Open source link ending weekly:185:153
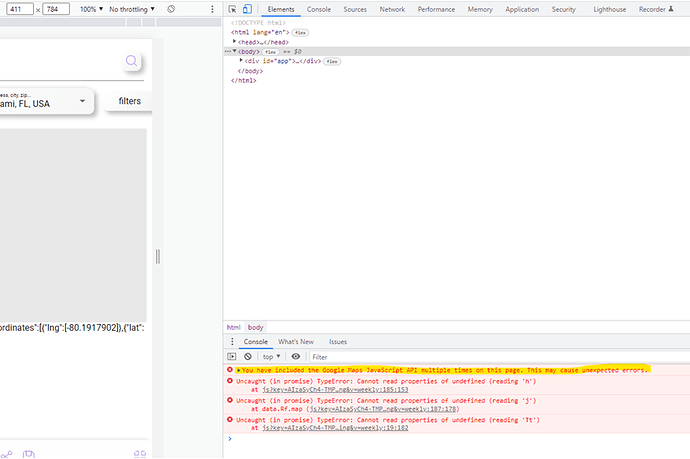The image size is (690, 459). tap(335, 389)
